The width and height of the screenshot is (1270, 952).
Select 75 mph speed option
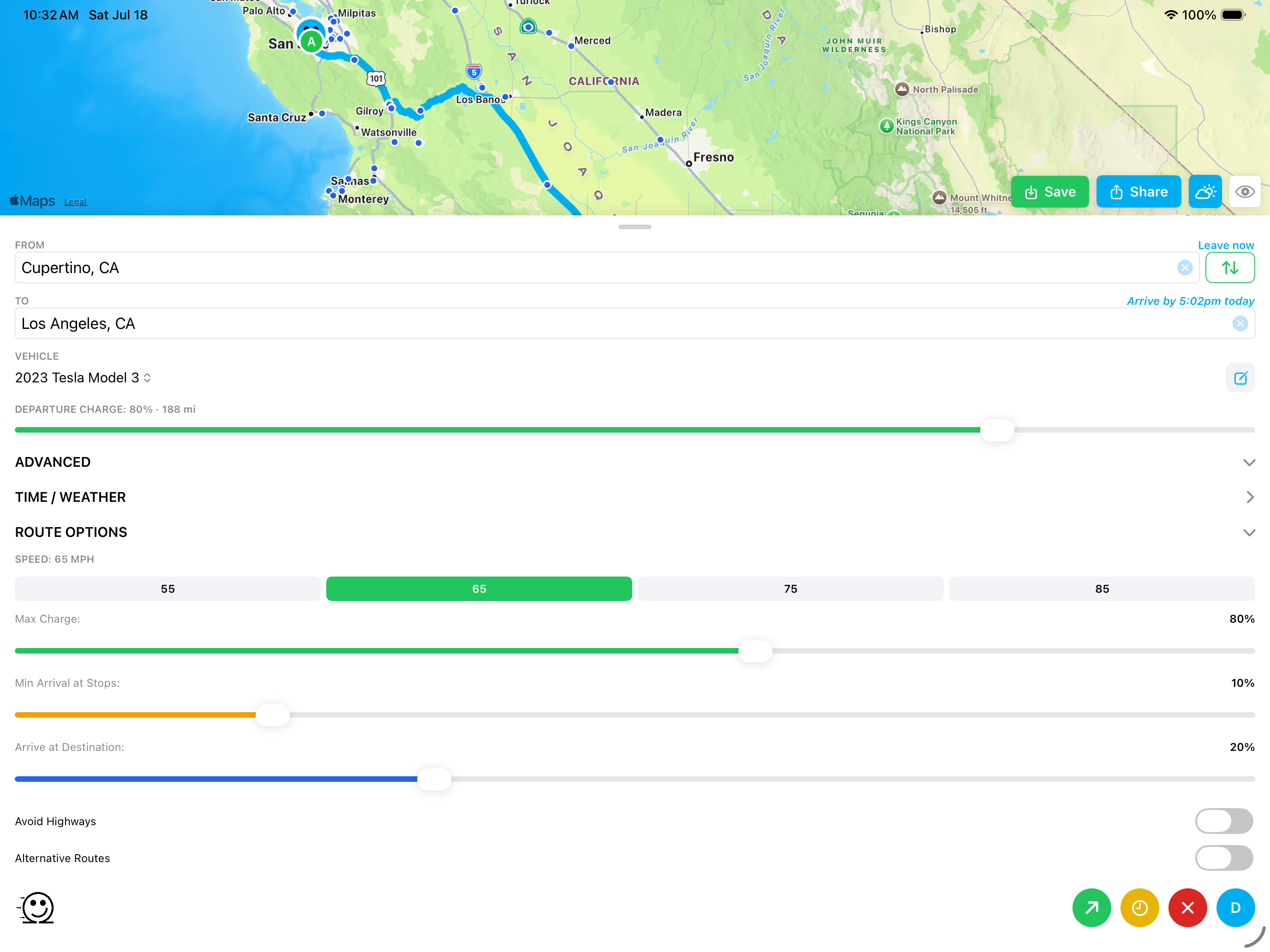click(791, 589)
